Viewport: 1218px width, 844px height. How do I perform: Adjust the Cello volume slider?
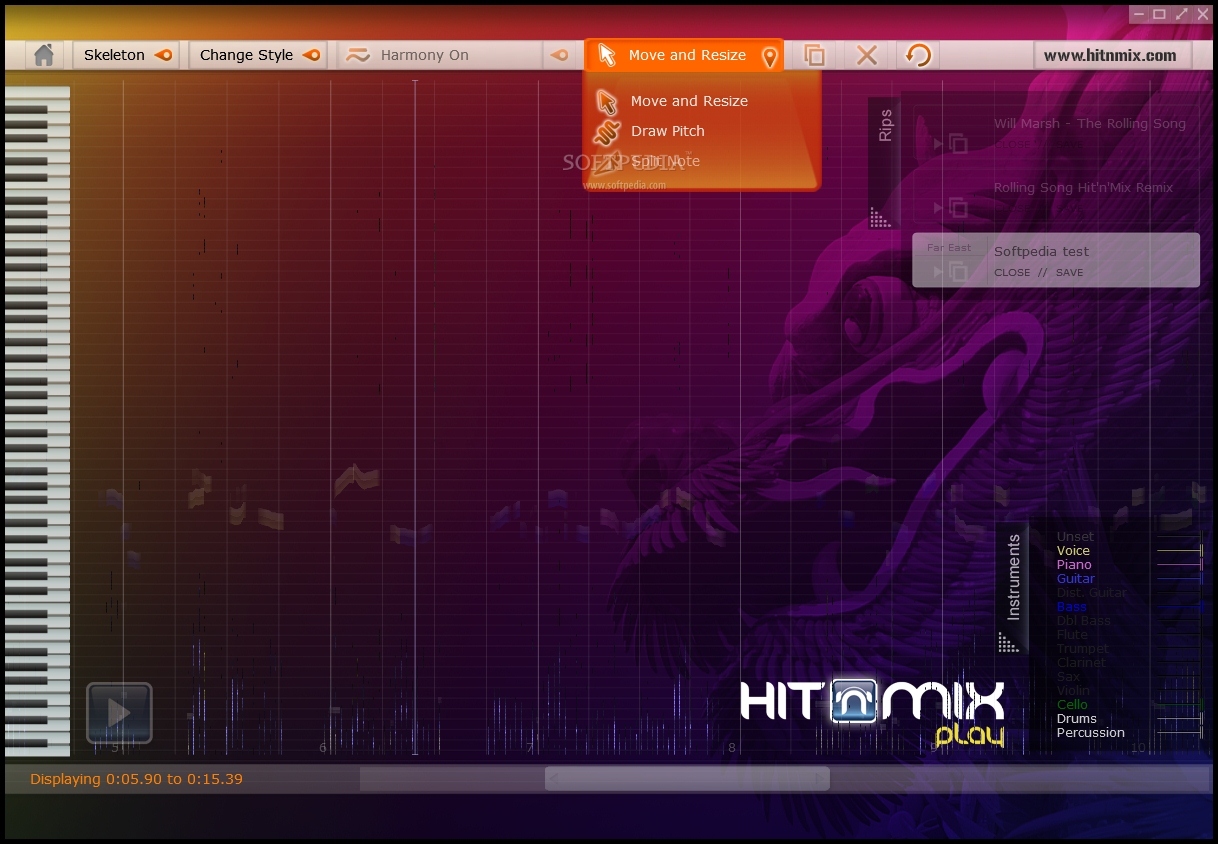[1180, 705]
